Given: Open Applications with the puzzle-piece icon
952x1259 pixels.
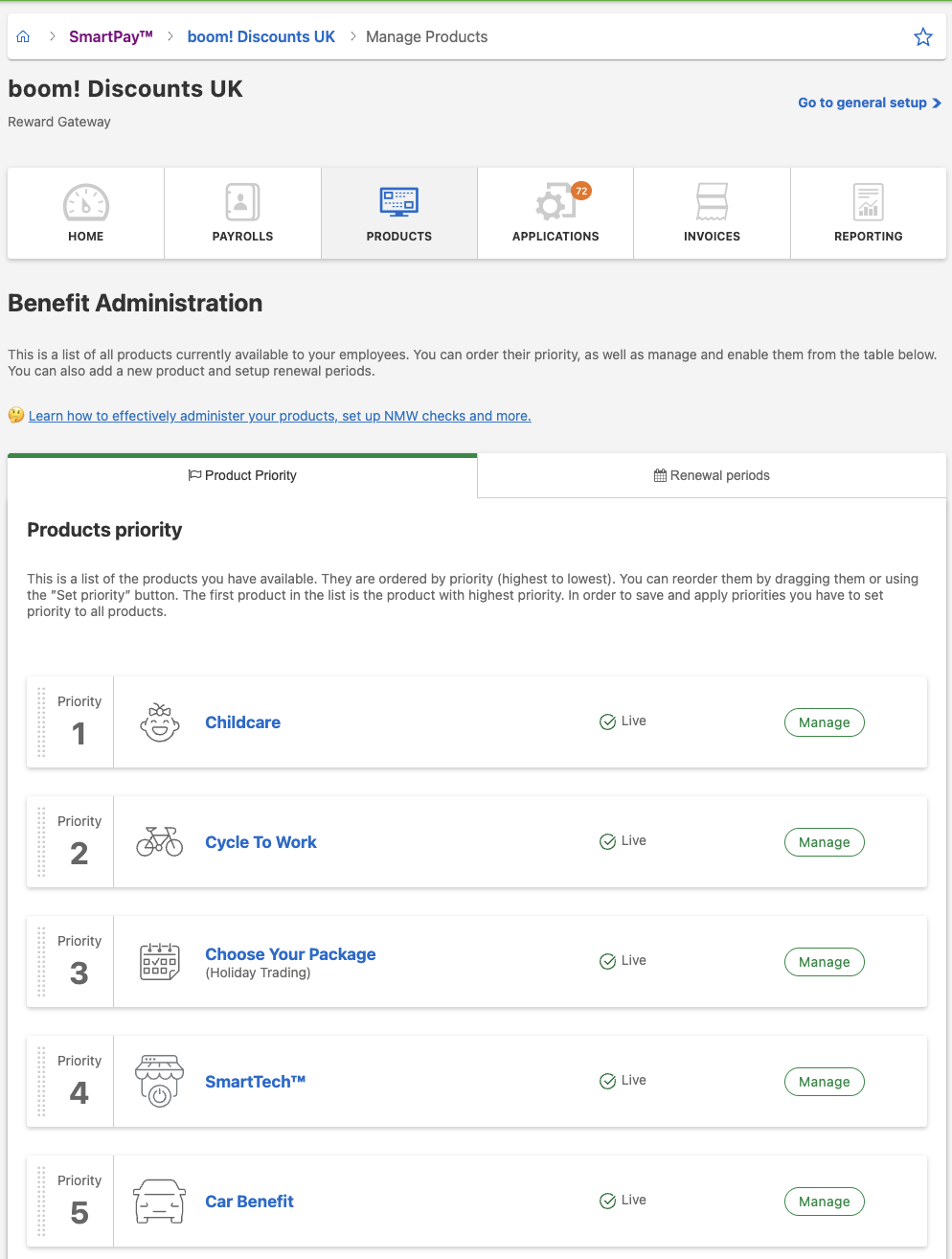Looking at the screenshot, I should tap(555, 202).
